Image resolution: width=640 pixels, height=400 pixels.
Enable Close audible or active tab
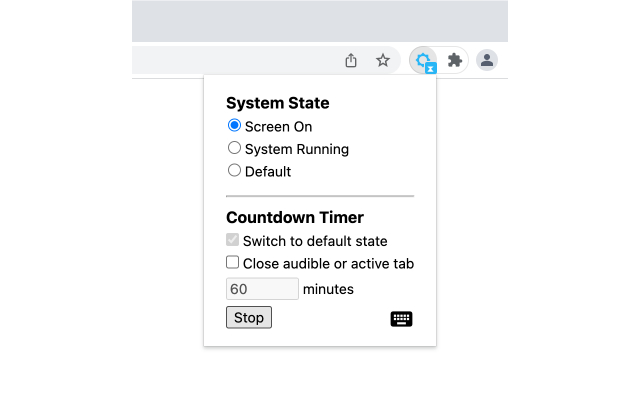pos(233,263)
